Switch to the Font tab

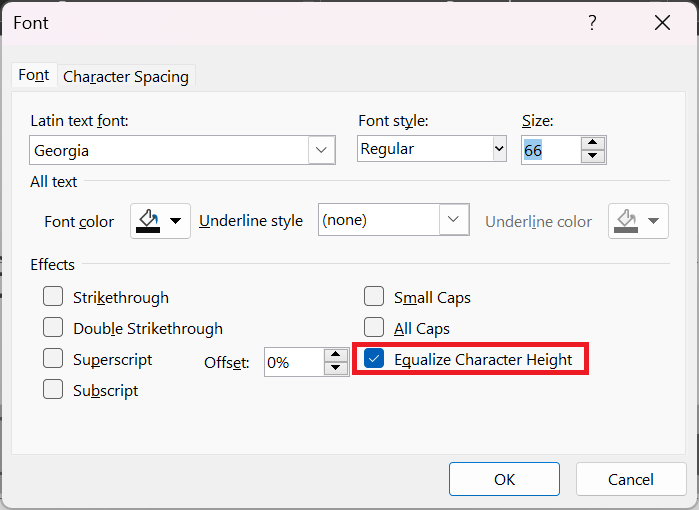34,75
